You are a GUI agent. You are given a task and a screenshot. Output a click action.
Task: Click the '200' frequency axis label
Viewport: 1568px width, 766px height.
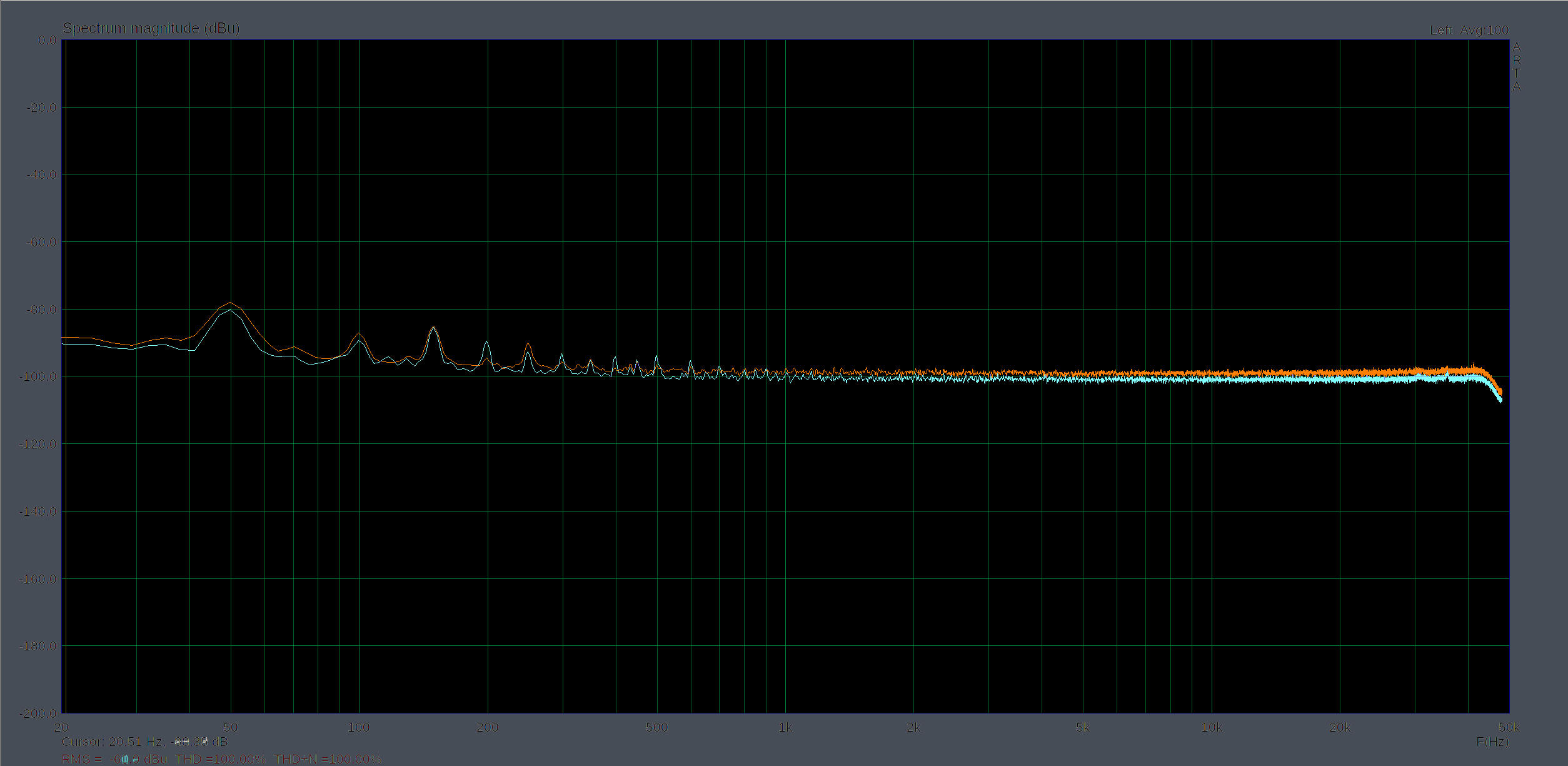pyautogui.click(x=488, y=727)
